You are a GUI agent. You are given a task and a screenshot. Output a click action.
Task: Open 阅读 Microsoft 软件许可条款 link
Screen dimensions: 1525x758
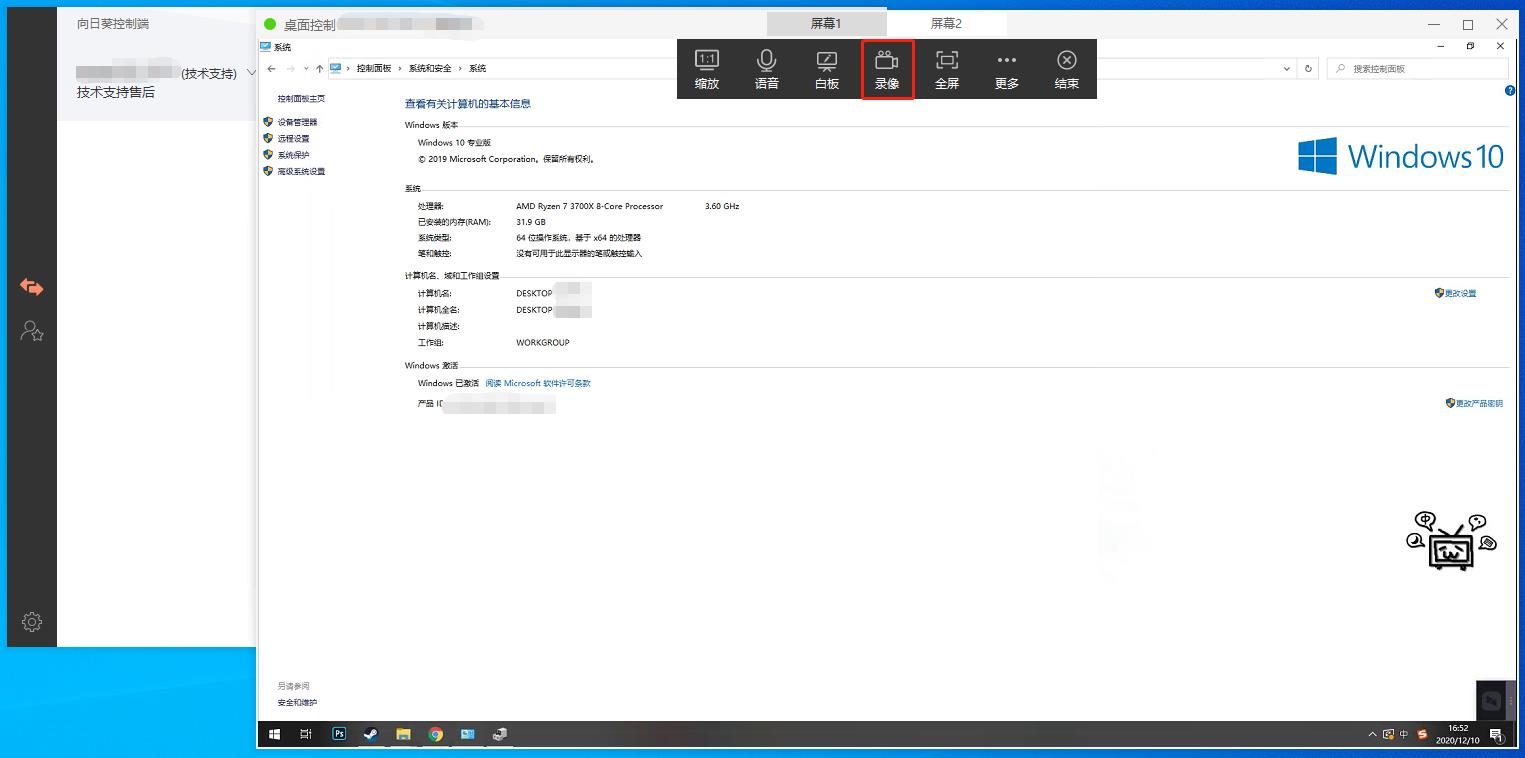point(538,383)
